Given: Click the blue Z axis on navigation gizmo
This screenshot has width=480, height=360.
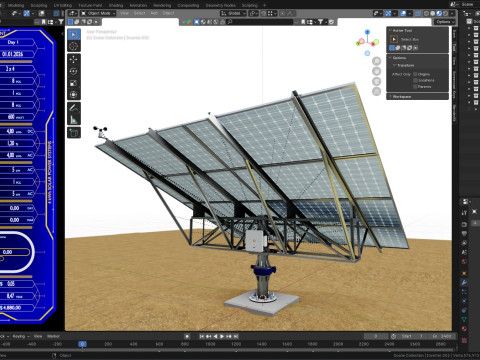Looking at the screenshot, I should [x=367, y=32].
